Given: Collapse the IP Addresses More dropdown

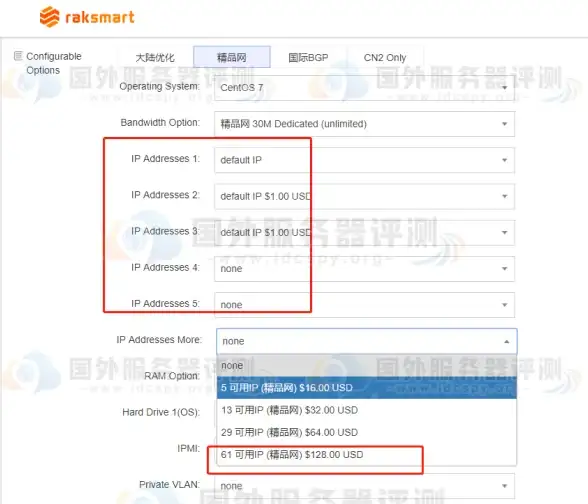Looking at the screenshot, I should point(367,341).
